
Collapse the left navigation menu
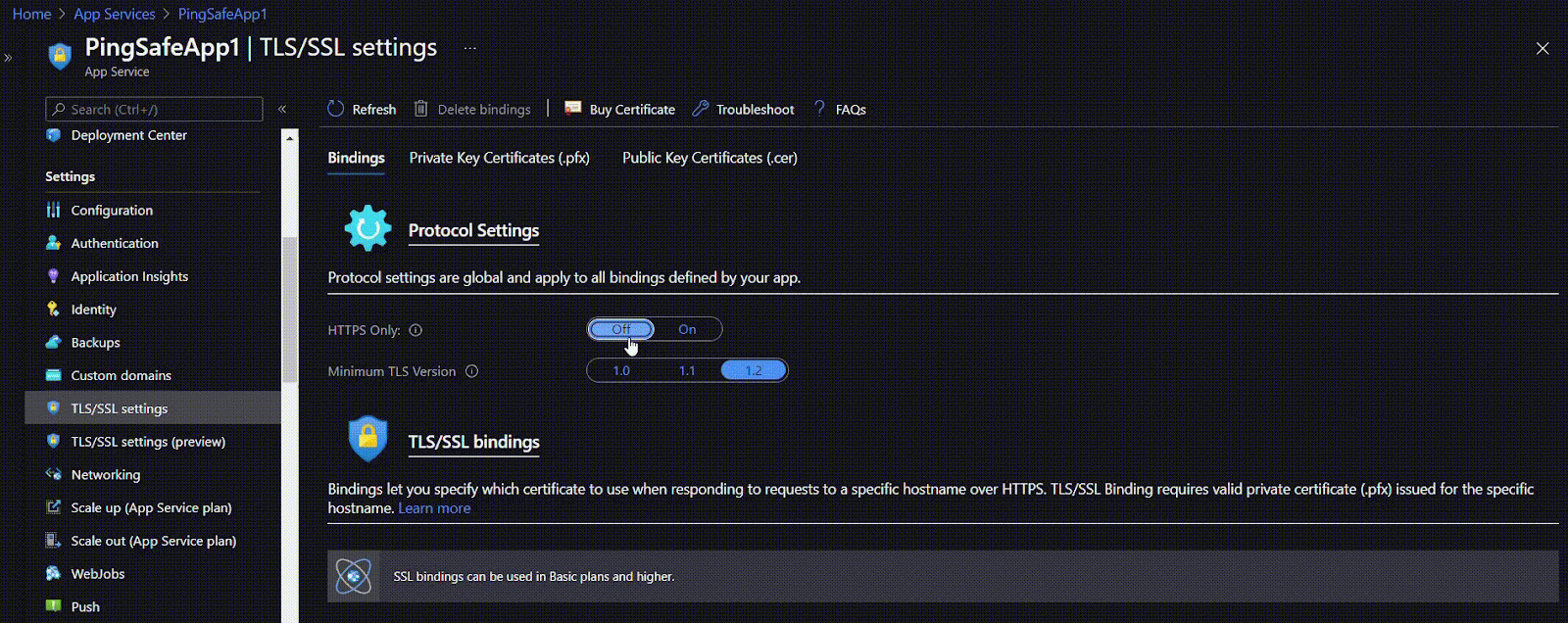tap(282, 109)
